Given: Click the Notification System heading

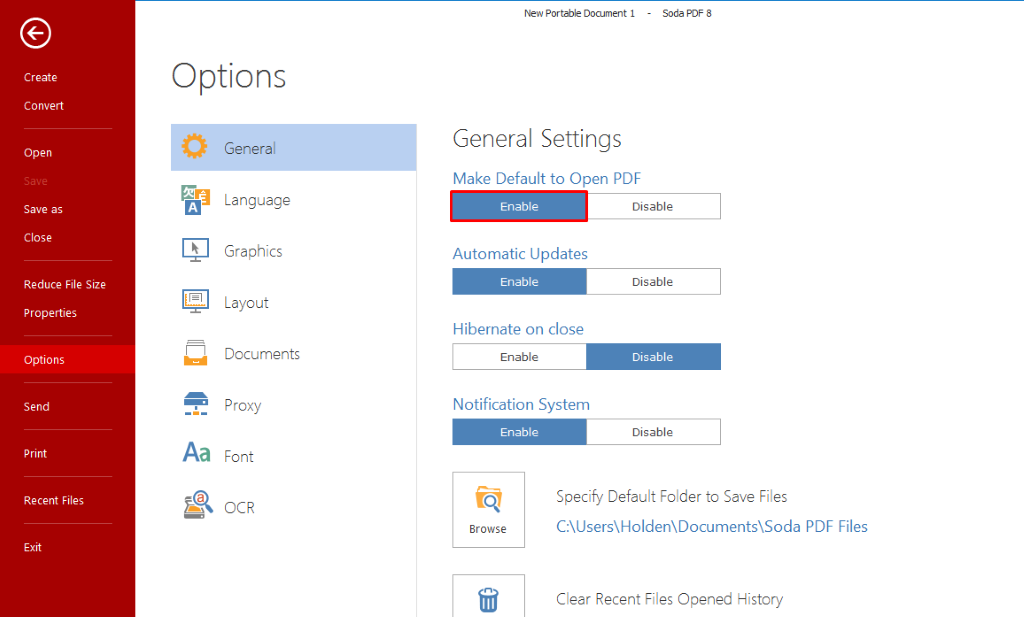Looking at the screenshot, I should pyautogui.click(x=521, y=404).
